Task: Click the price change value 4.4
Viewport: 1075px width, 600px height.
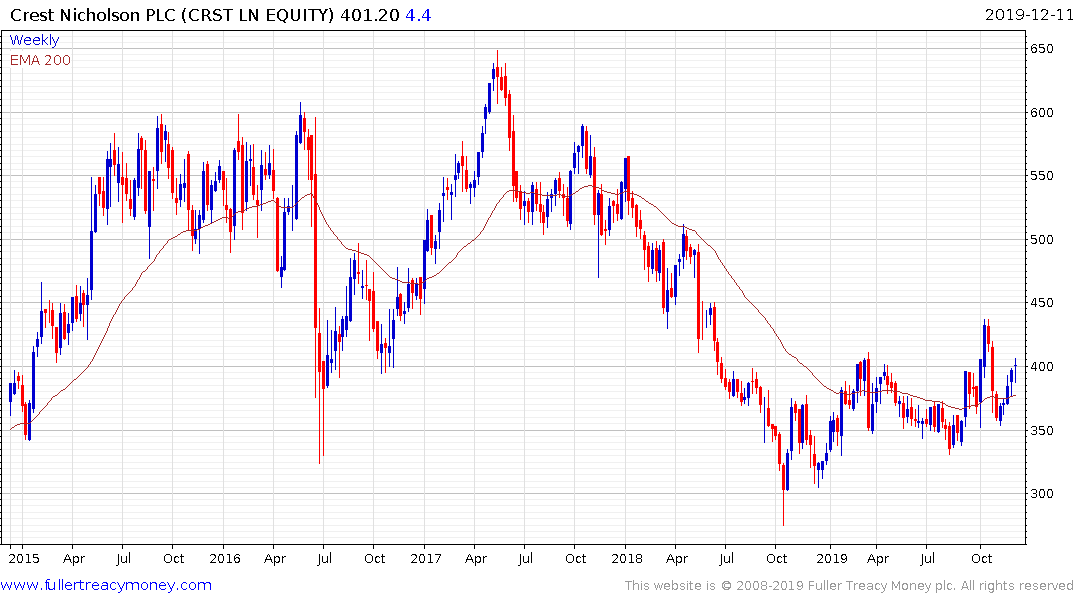Action: [418, 14]
